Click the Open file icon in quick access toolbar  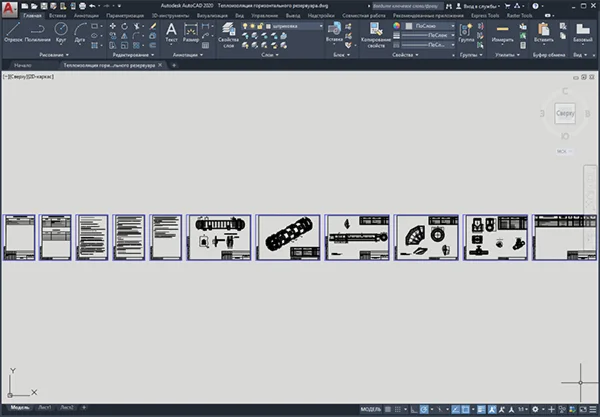[x=34, y=6]
